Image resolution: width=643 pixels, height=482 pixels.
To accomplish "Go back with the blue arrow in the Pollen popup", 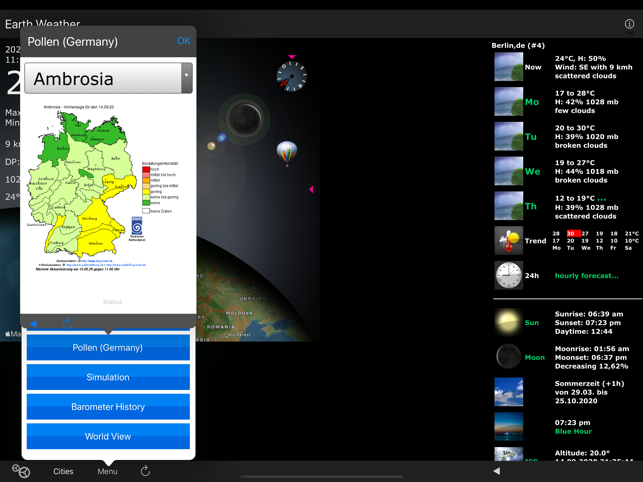I will pyautogui.click(x=33, y=324).
